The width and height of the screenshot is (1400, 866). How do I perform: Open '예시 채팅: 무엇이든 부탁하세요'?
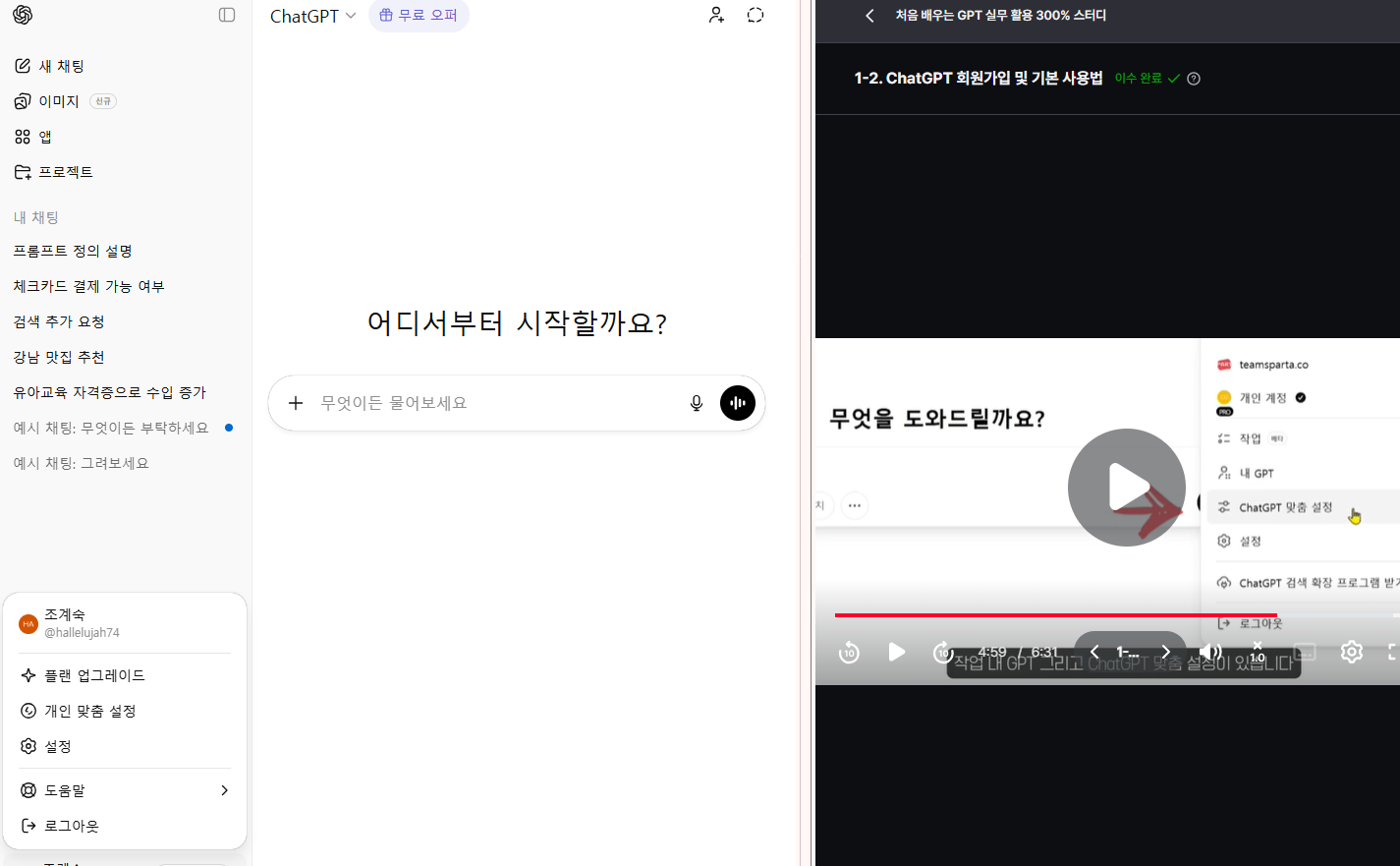pos(111,428)
